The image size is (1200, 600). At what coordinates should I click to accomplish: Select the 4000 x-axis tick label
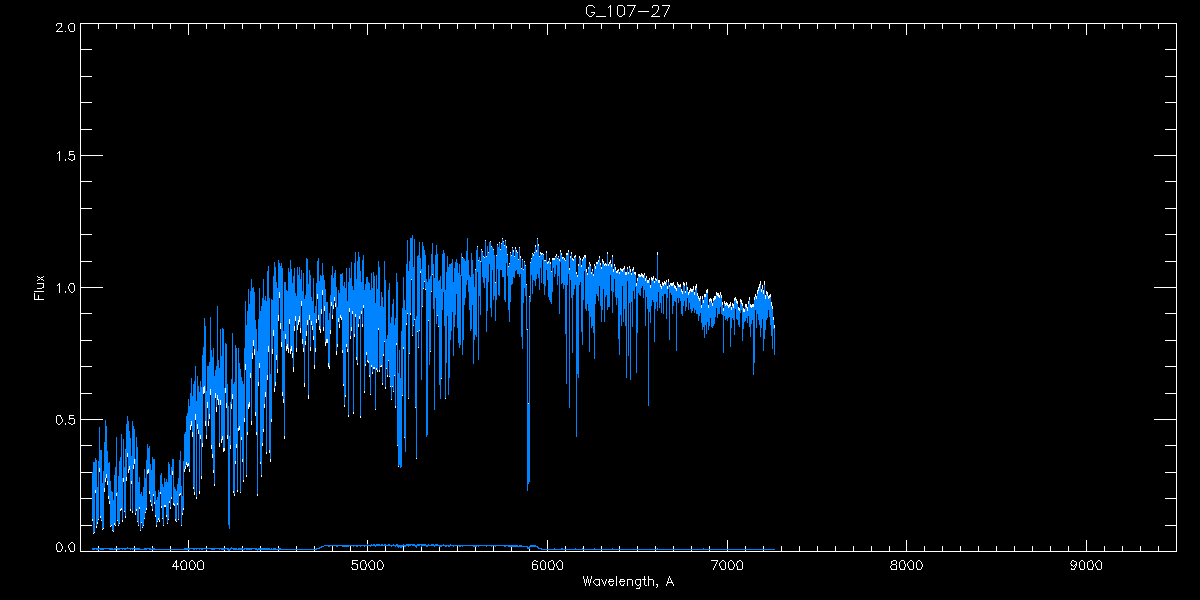click(x=188, y=565)
